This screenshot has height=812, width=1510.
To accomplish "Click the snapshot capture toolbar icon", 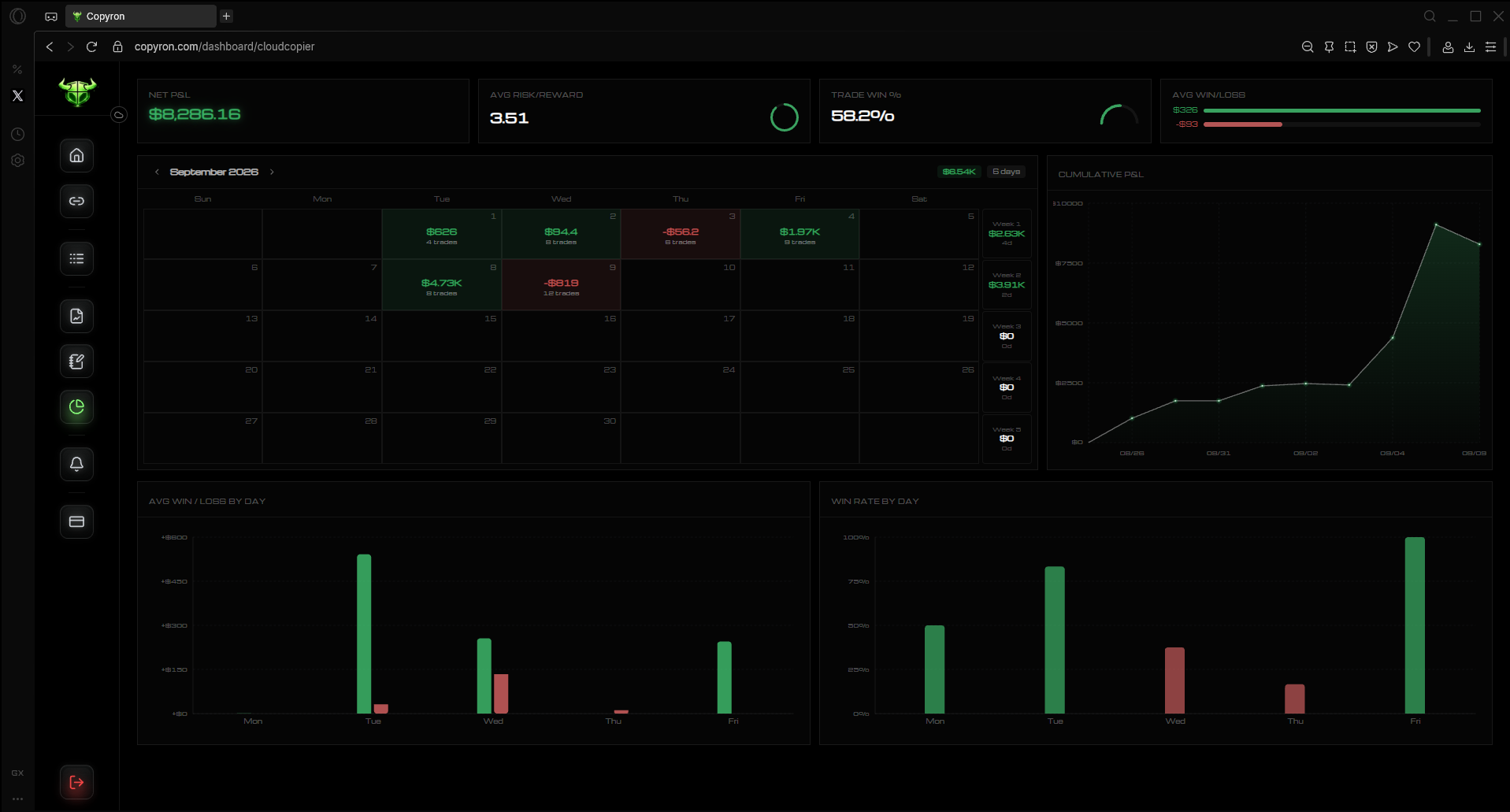I will point(1350,46).
